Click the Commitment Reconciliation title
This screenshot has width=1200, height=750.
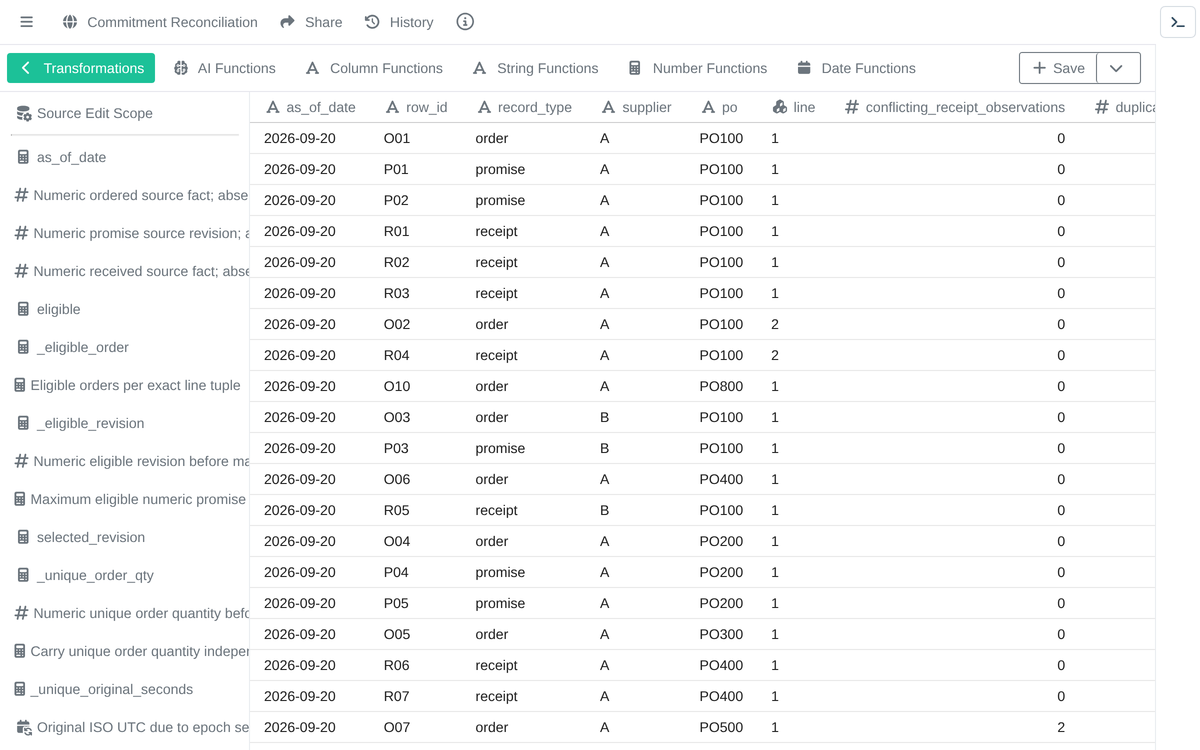(x=172, y=22)
